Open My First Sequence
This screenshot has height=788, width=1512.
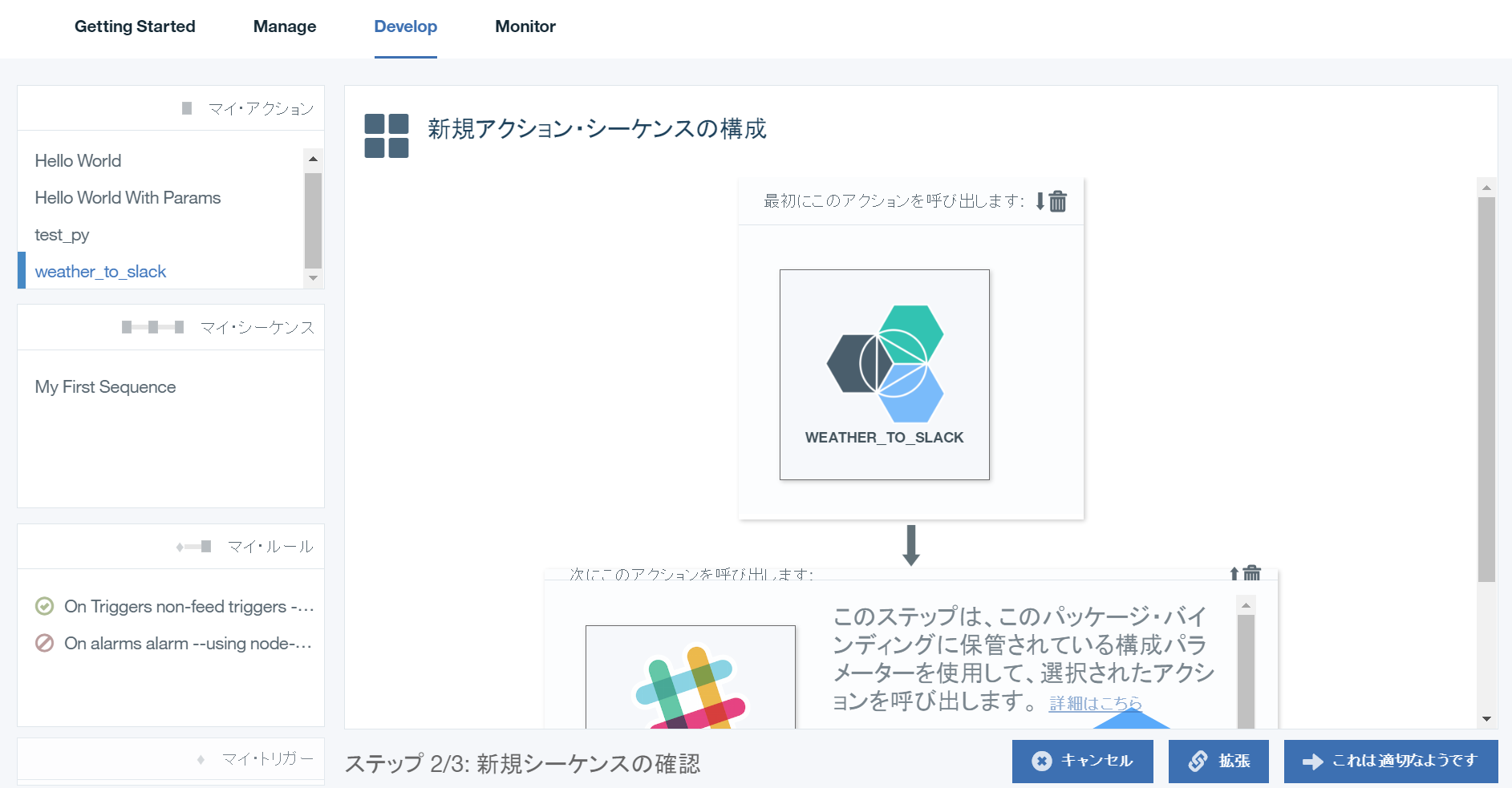(105, 386)
